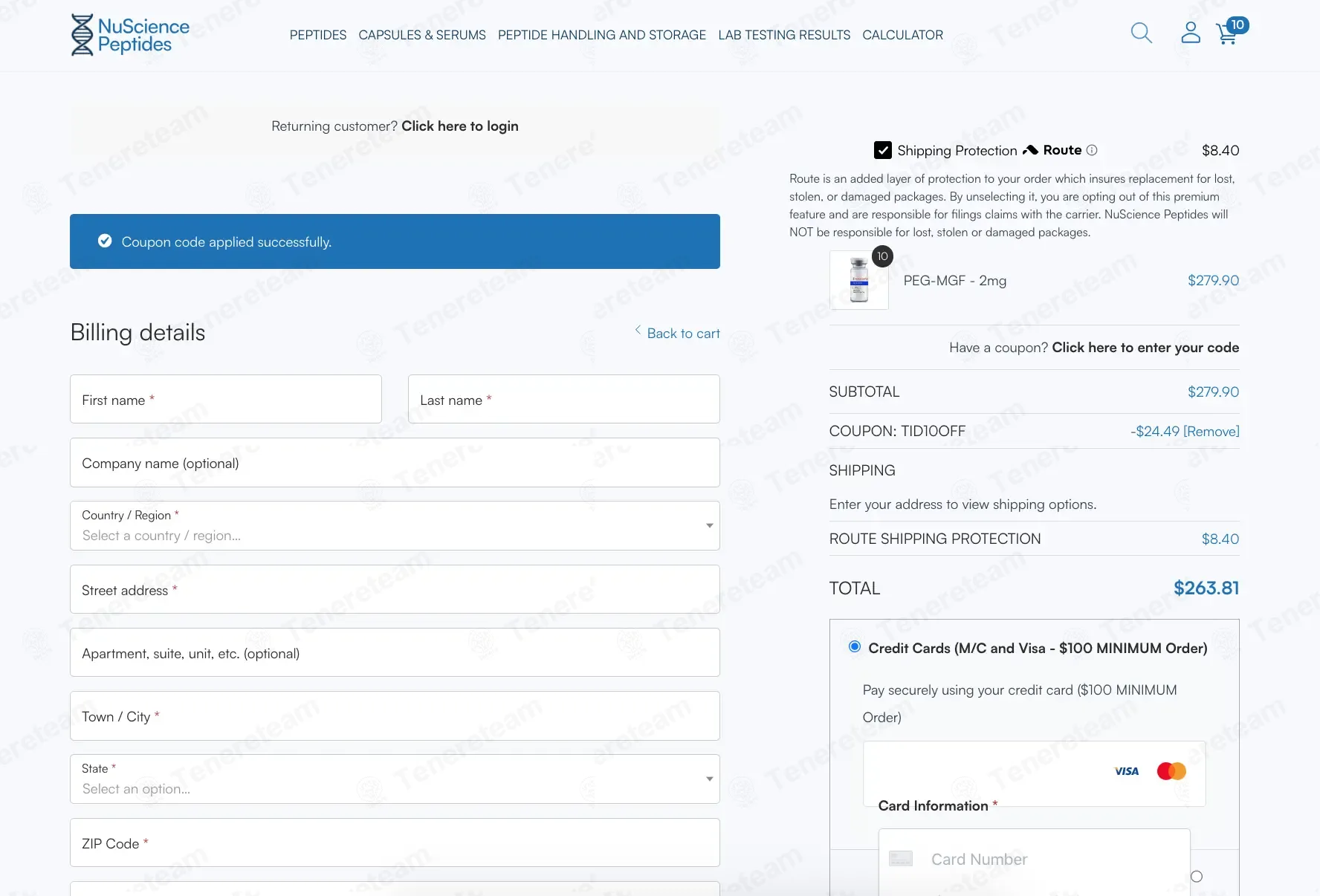Focus the Company name field

point(395,463)
